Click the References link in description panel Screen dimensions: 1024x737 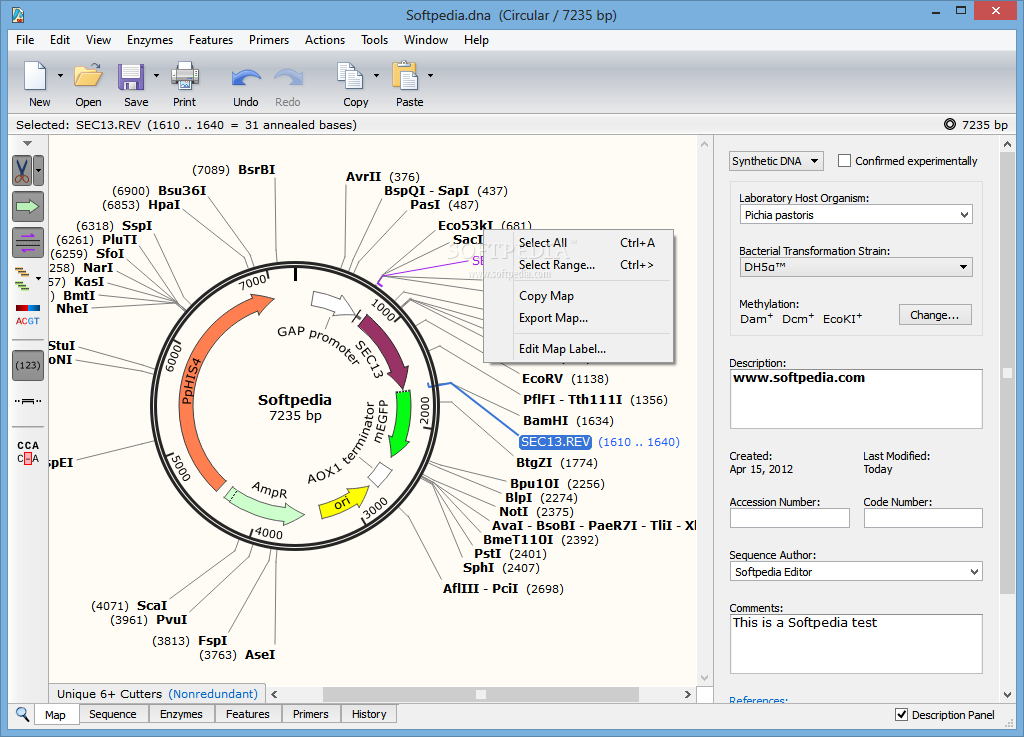[x=758, y=700]
